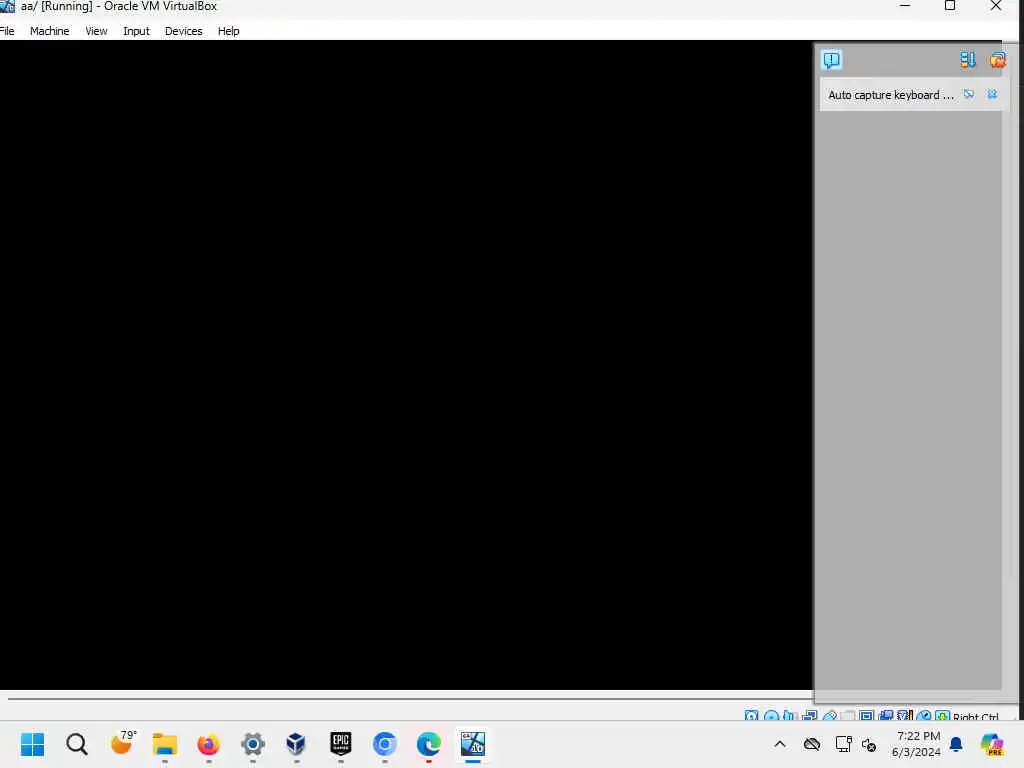Click the delete finished notifications icon

[x=997, y=60]
